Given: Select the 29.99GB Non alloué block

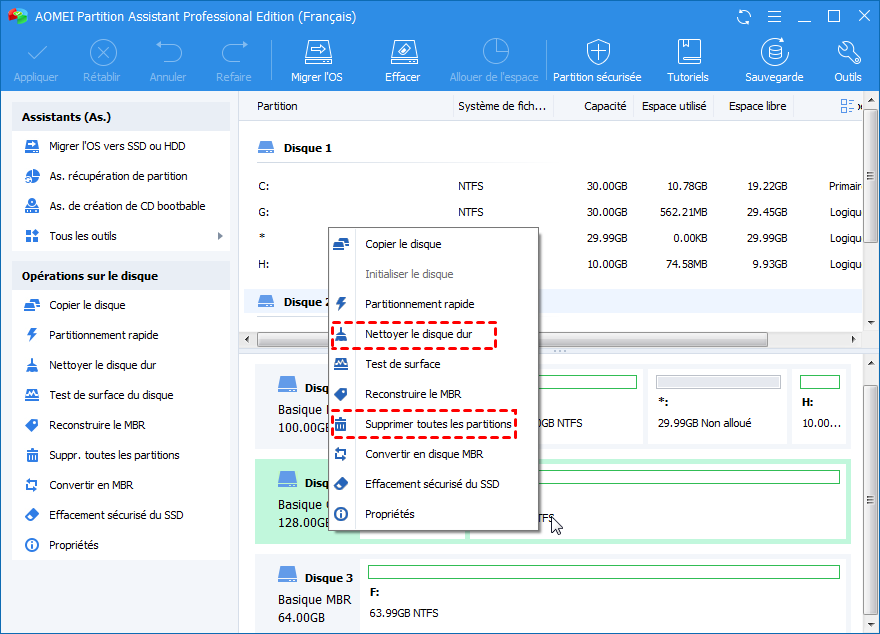Looking at the screenshot, I should pyautogui.click(x=718, y=406).
